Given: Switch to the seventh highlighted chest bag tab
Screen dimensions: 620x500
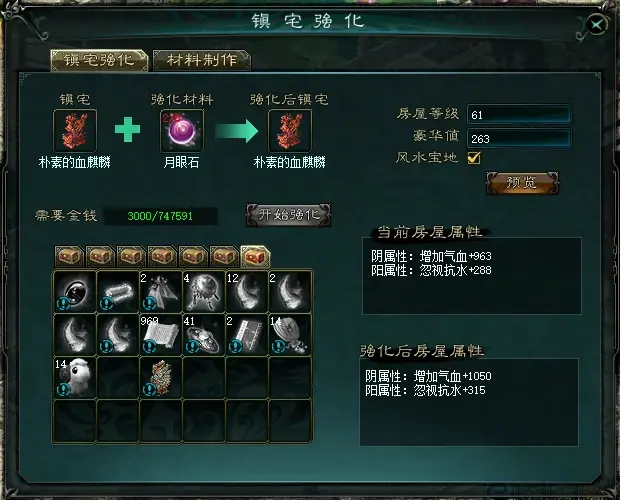Looking at the screenshot, I should 255,256.
